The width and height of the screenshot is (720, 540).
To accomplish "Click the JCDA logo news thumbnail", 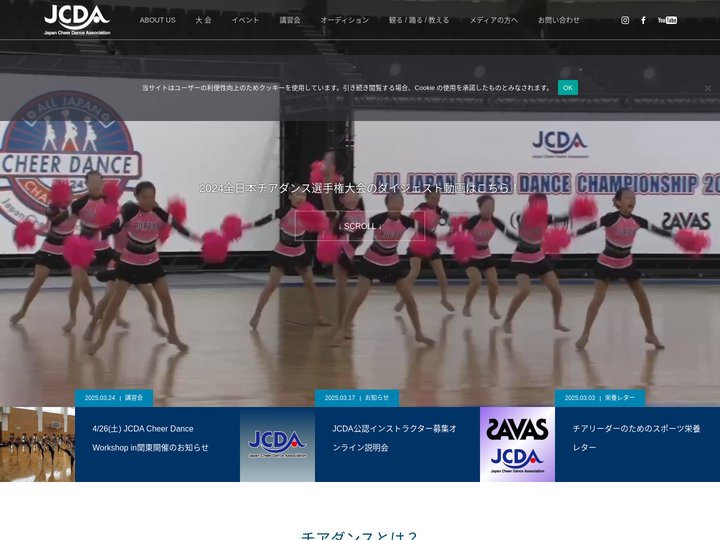I will coord(277,444).
